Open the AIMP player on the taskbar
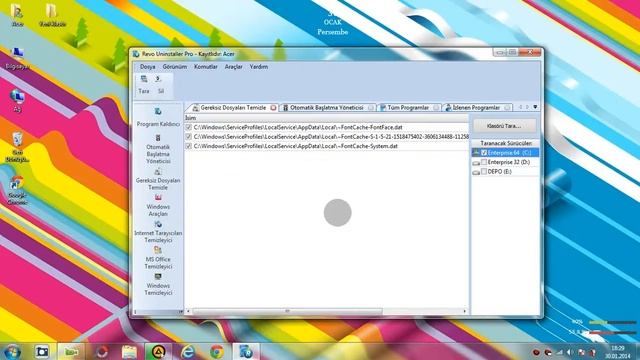This screenshot has width=640, height=360. [158, 351]
